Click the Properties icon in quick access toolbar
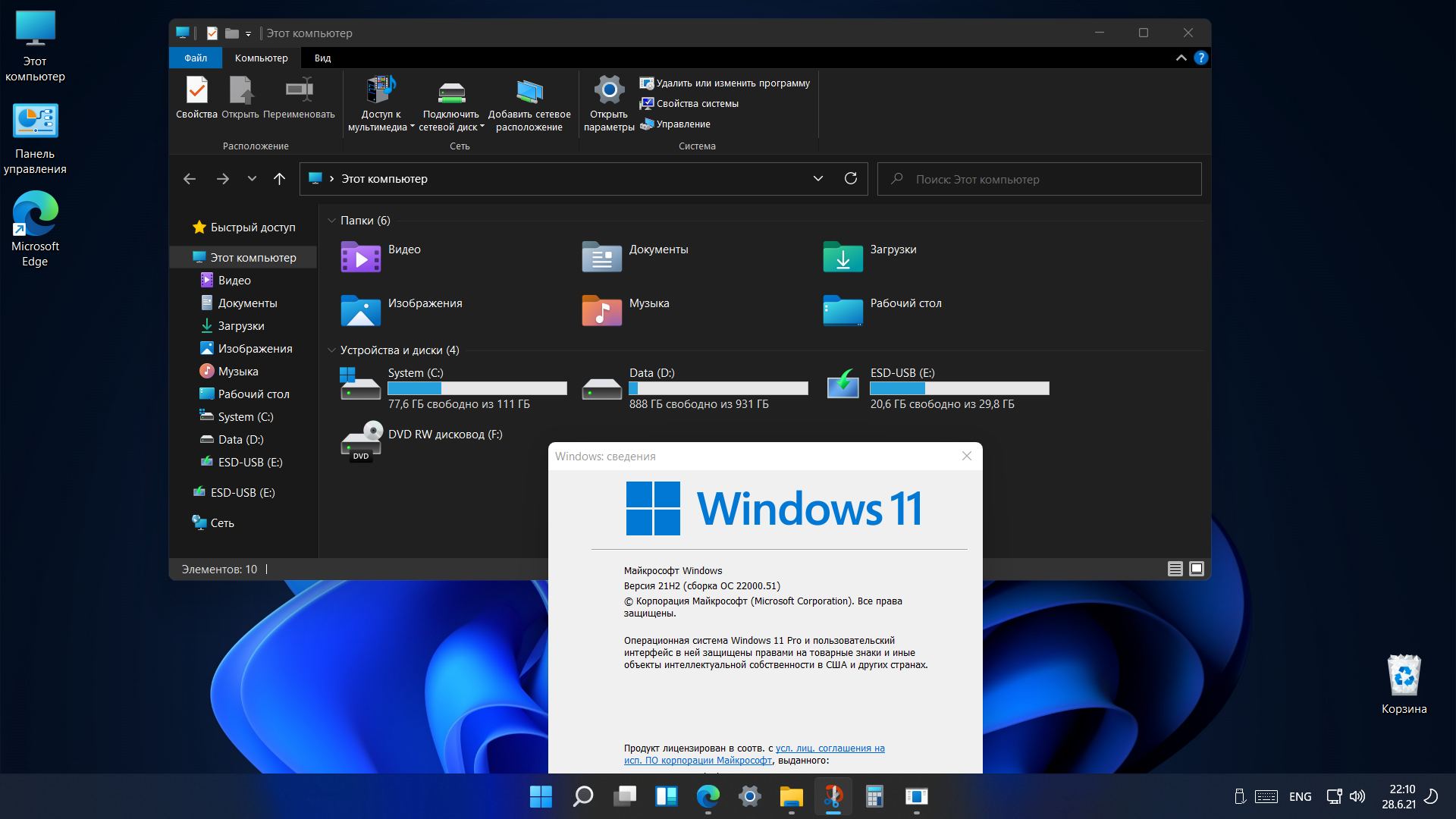This screenshot has width=1456, height=819. tap(212, 33)
